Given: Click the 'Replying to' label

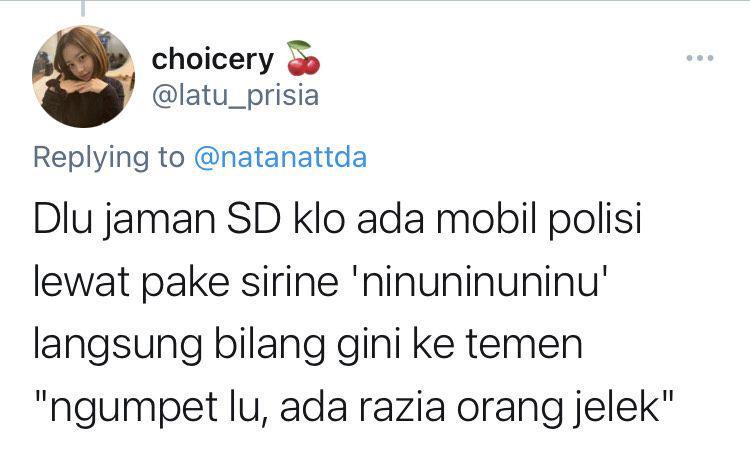Looking at the screenshot, I should pyautogui.click(x=109, y=158).
